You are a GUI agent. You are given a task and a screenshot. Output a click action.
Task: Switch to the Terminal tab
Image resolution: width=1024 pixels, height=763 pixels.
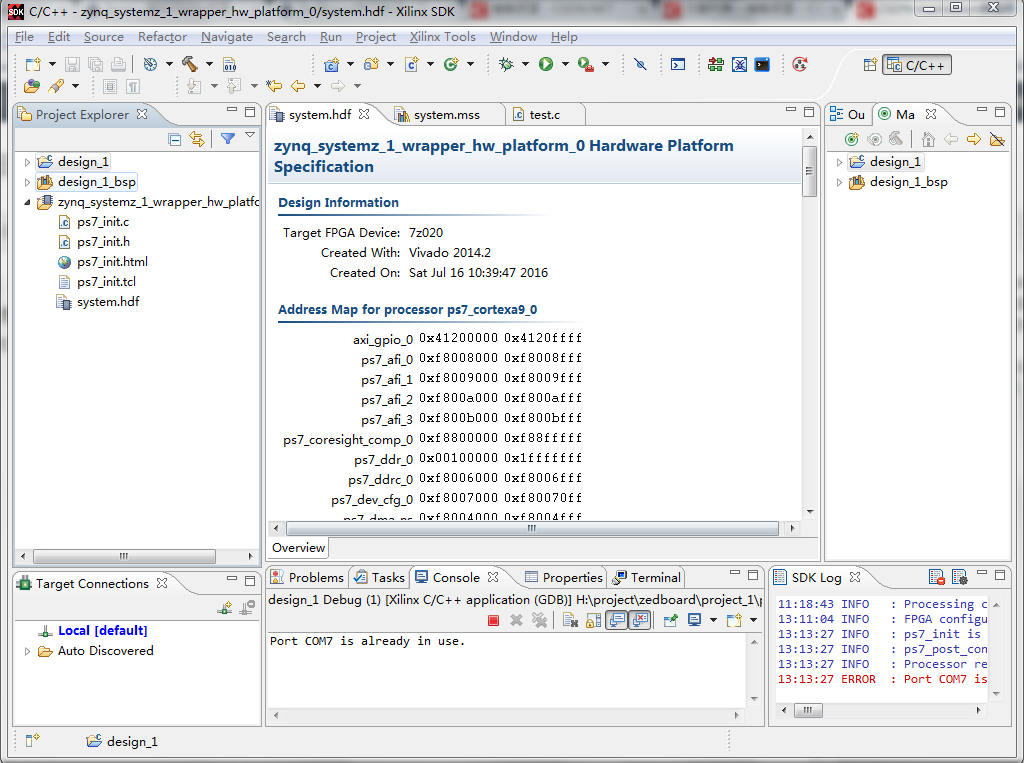click(647, 577)
